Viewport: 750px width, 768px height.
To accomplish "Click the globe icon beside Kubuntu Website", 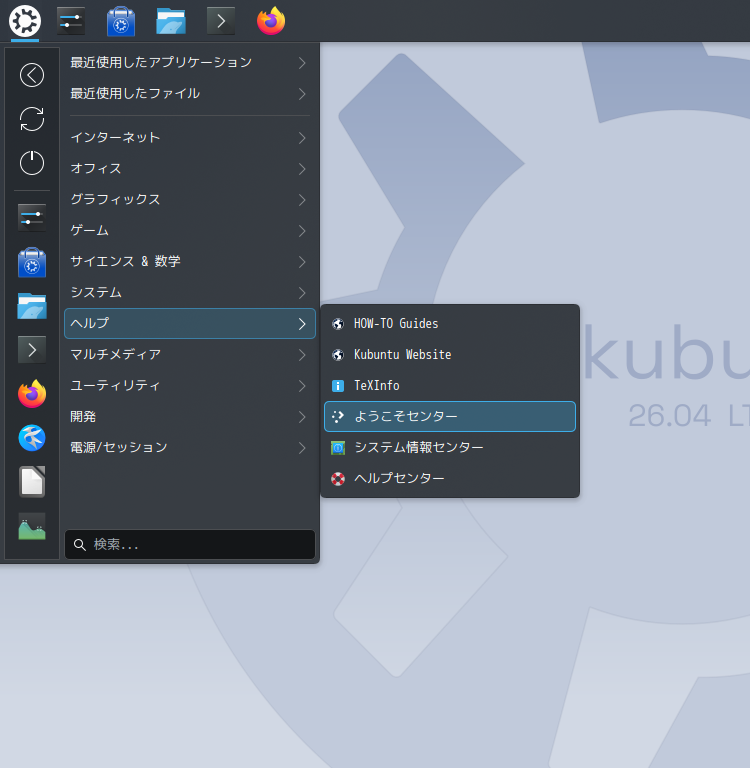I will point(338,355).
